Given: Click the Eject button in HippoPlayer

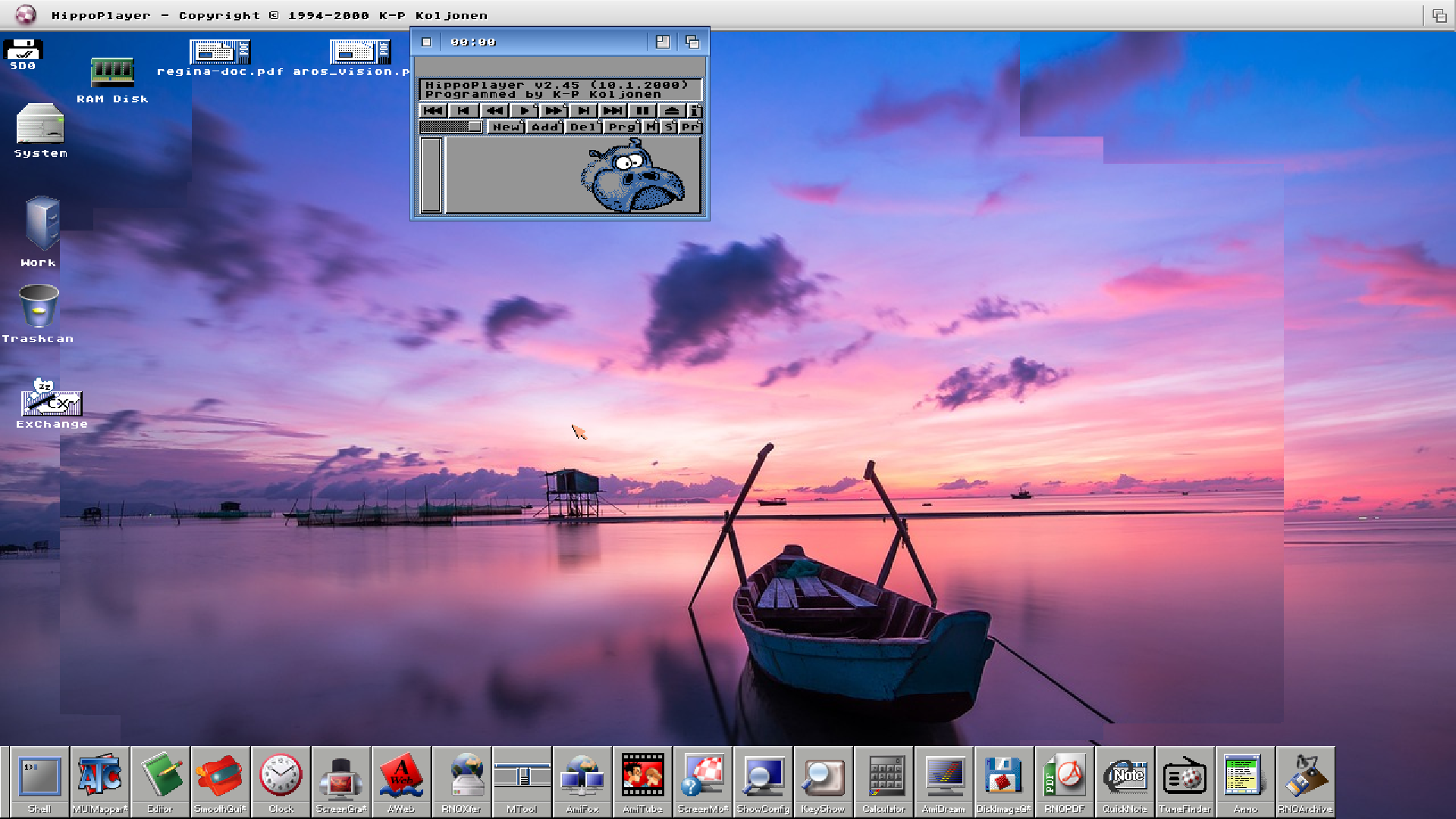Looking at the screenshot, I should click(x=671, y=111).
